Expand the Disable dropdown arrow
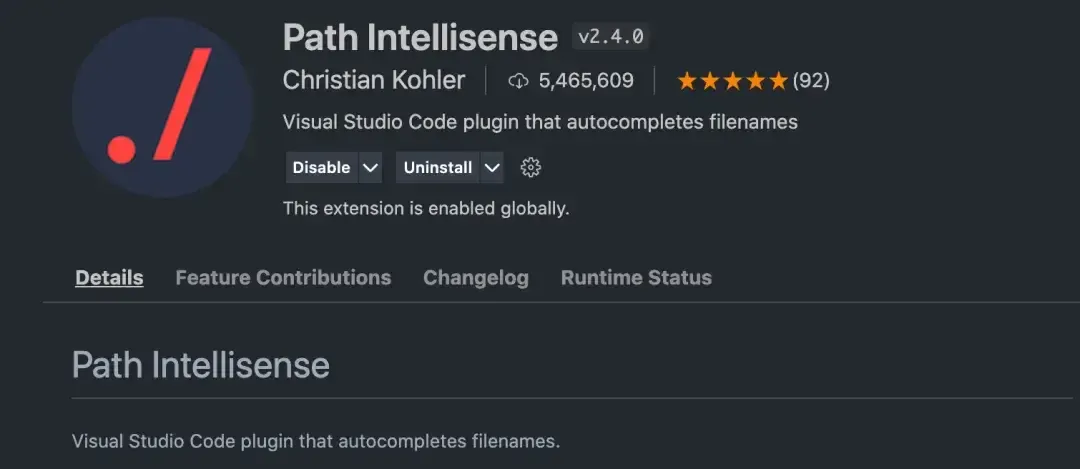Screen dimensions: 1080x469 370,168
